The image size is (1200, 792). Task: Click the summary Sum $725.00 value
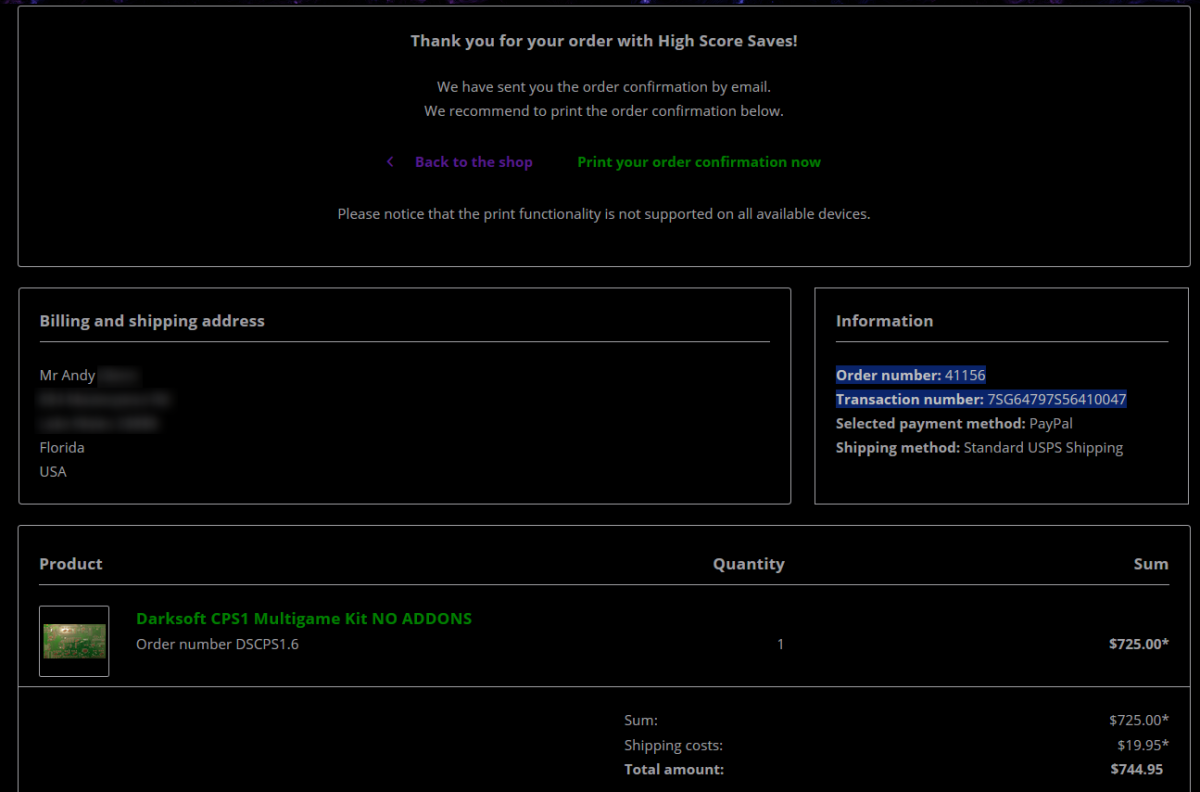pos(1139,720)
